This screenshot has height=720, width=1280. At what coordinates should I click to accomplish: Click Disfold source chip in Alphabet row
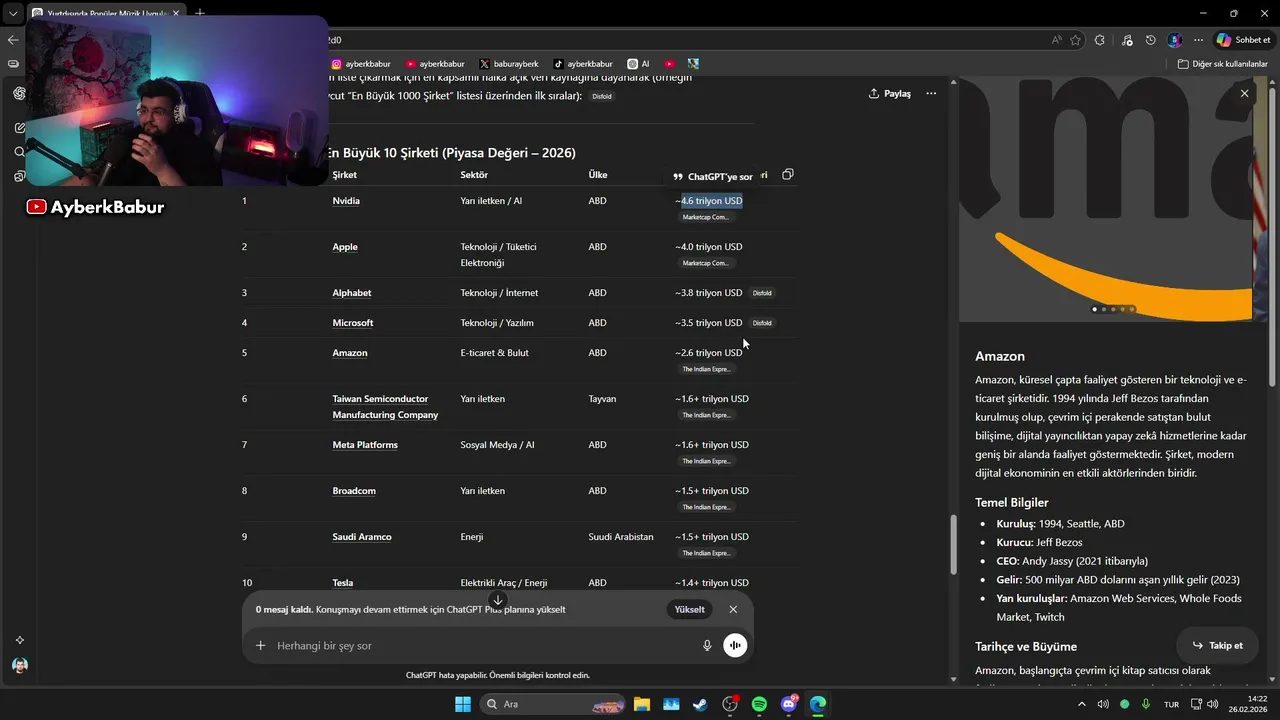[762, 293]
